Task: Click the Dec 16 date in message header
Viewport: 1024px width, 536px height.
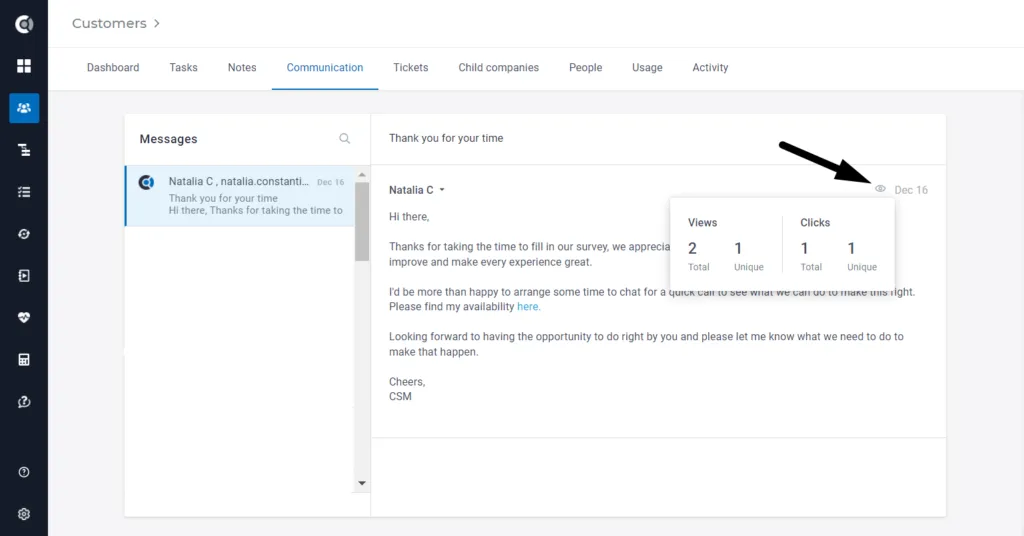Action: pos(911,190)
